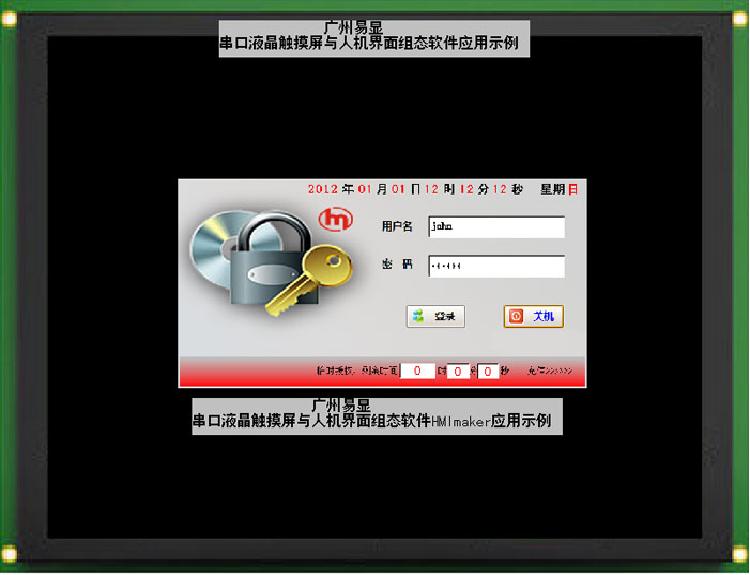Viewport: 750px width, 575px height.
Task: Click the top gray title banner
Action: coord(374,38)
